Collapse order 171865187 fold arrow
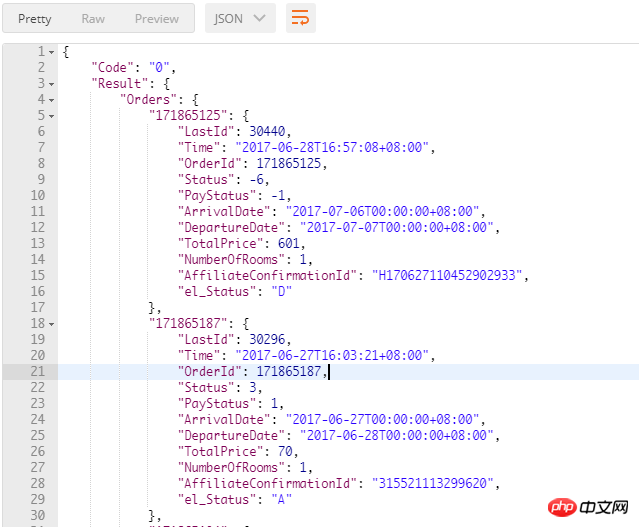 click(52, 324)
